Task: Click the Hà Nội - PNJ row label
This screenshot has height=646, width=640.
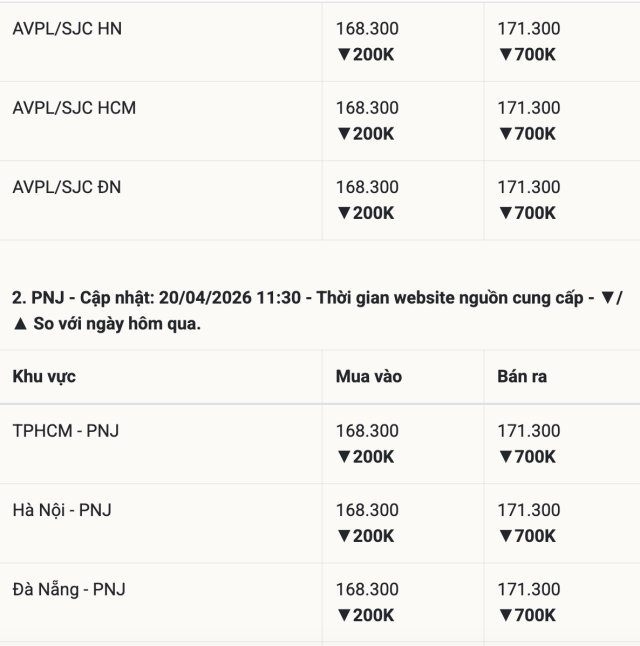Action: [x=62, y=510]
